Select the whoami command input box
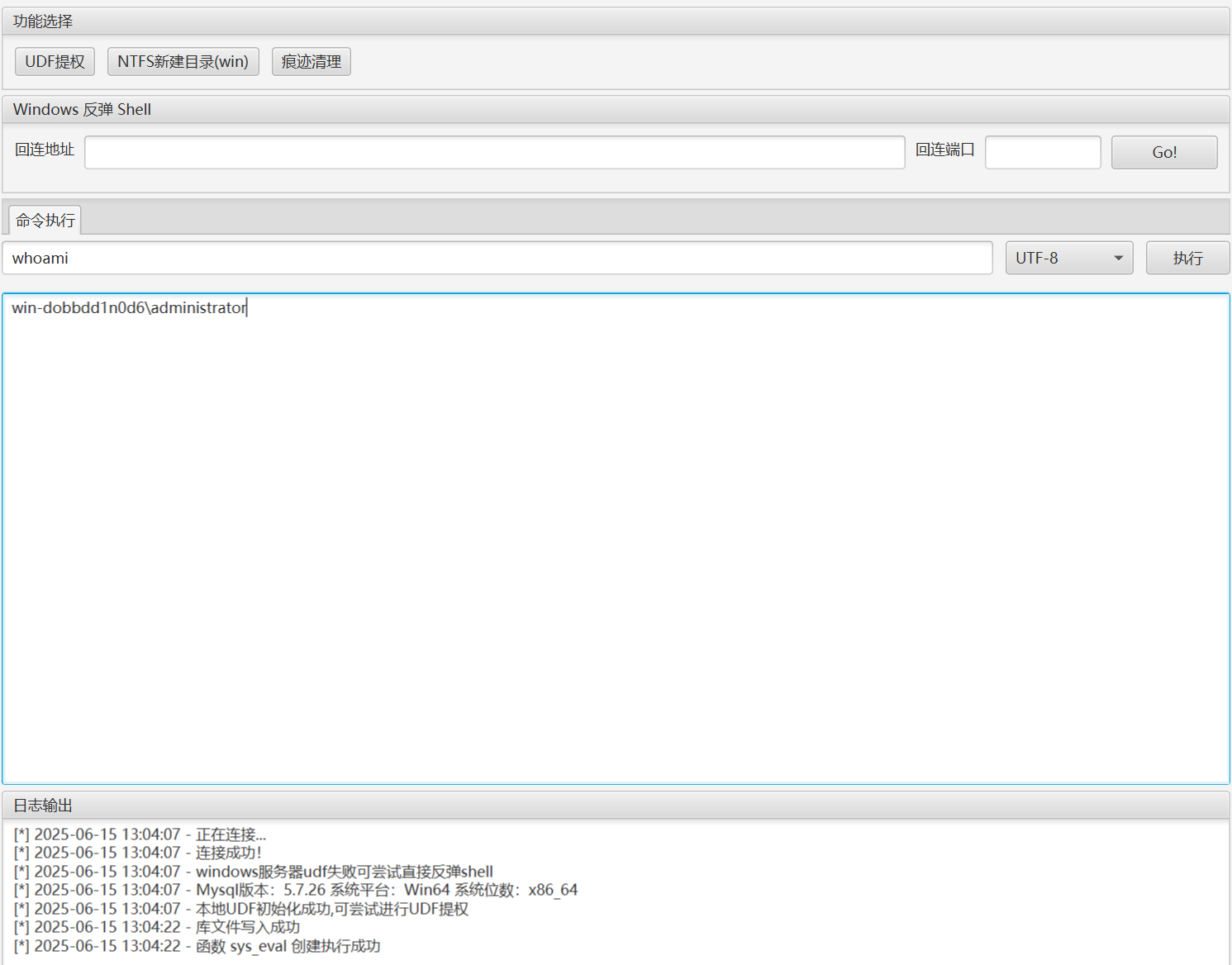Image resolution: width=1232 pixels, height=965 pixels. (x=497, y=259)
